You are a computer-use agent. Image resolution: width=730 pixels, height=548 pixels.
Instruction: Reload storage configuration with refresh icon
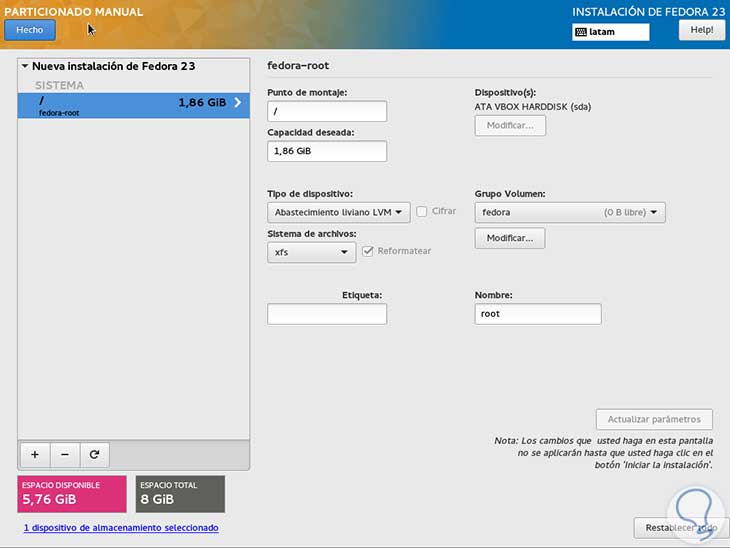point(95,455)
